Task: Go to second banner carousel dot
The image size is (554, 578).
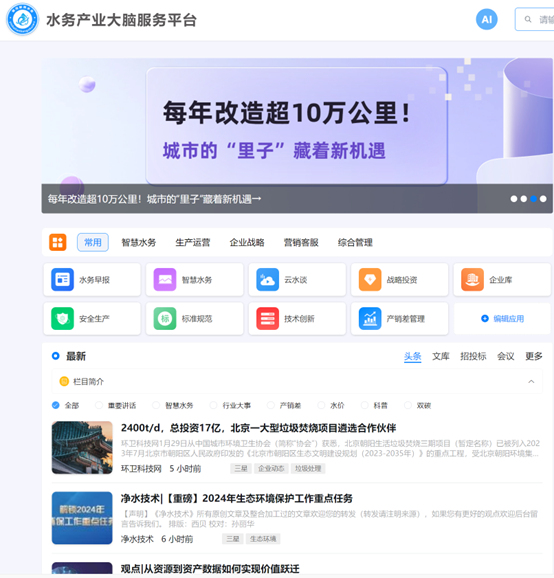Action: point(524,199)
